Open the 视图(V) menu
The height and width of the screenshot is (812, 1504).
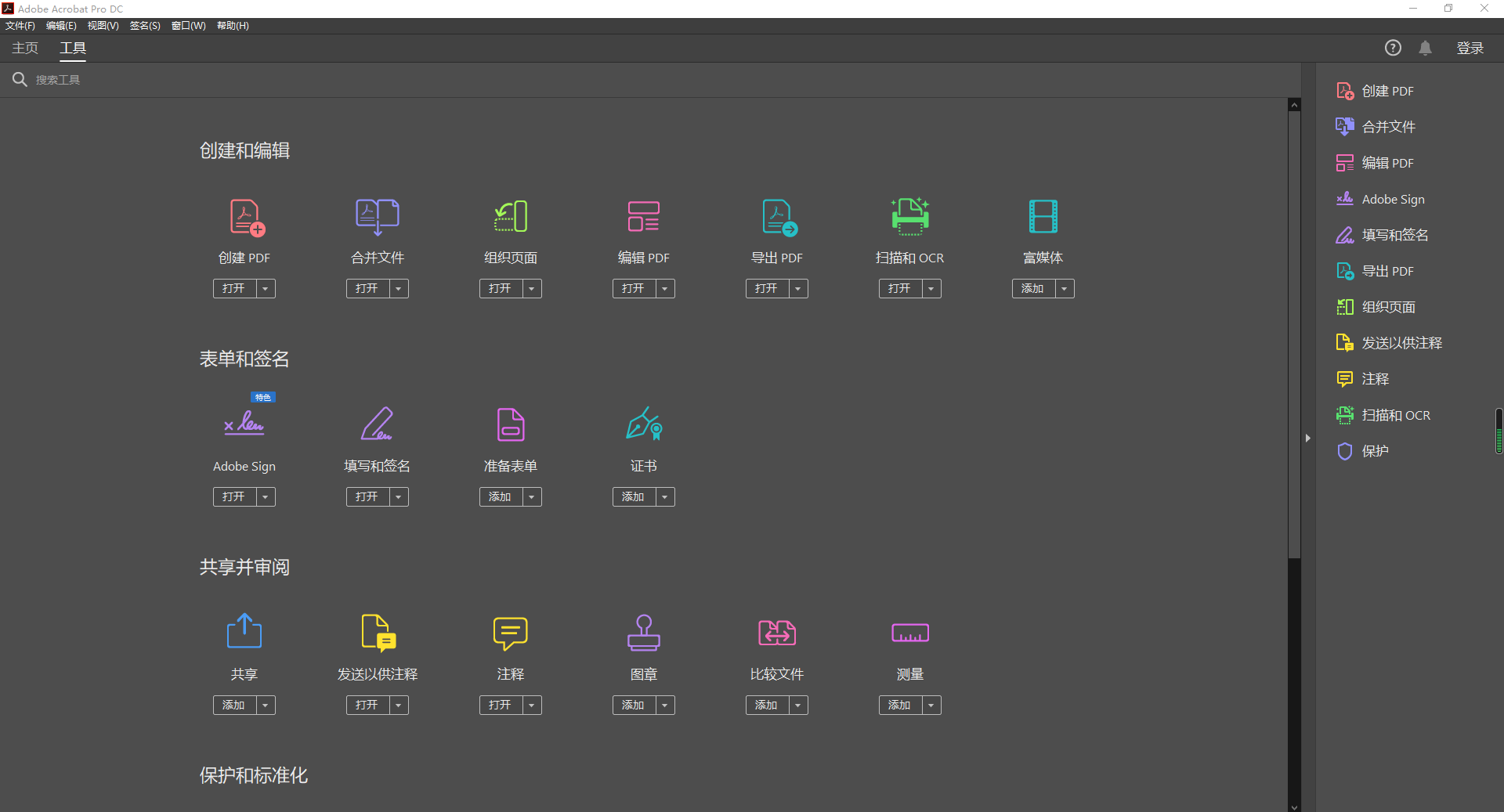[x=103, y=26]
